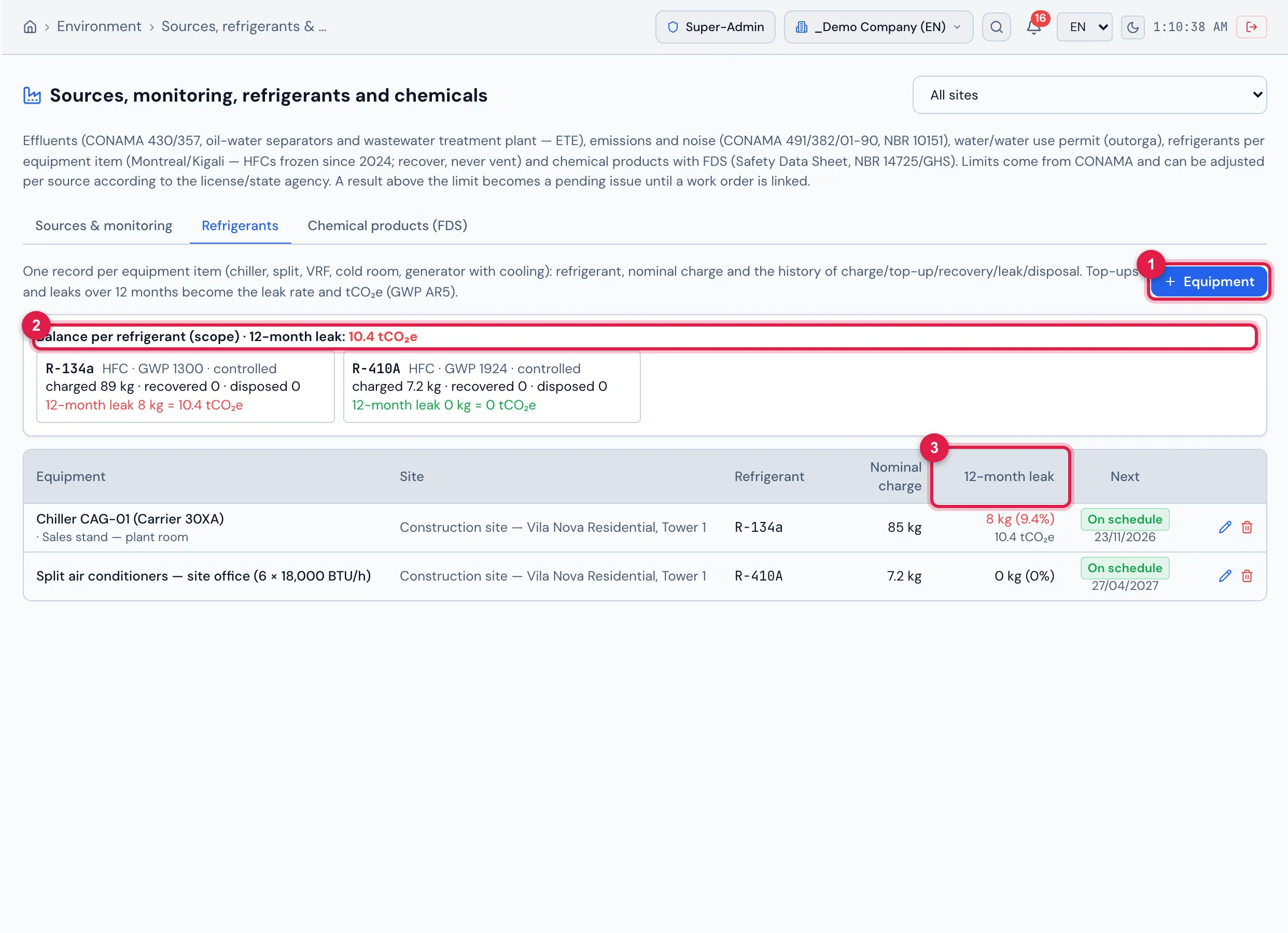Click the 85 kg nominal charge cell
The width and height of the screenshot is (1288, 933).
coord(904,527)
